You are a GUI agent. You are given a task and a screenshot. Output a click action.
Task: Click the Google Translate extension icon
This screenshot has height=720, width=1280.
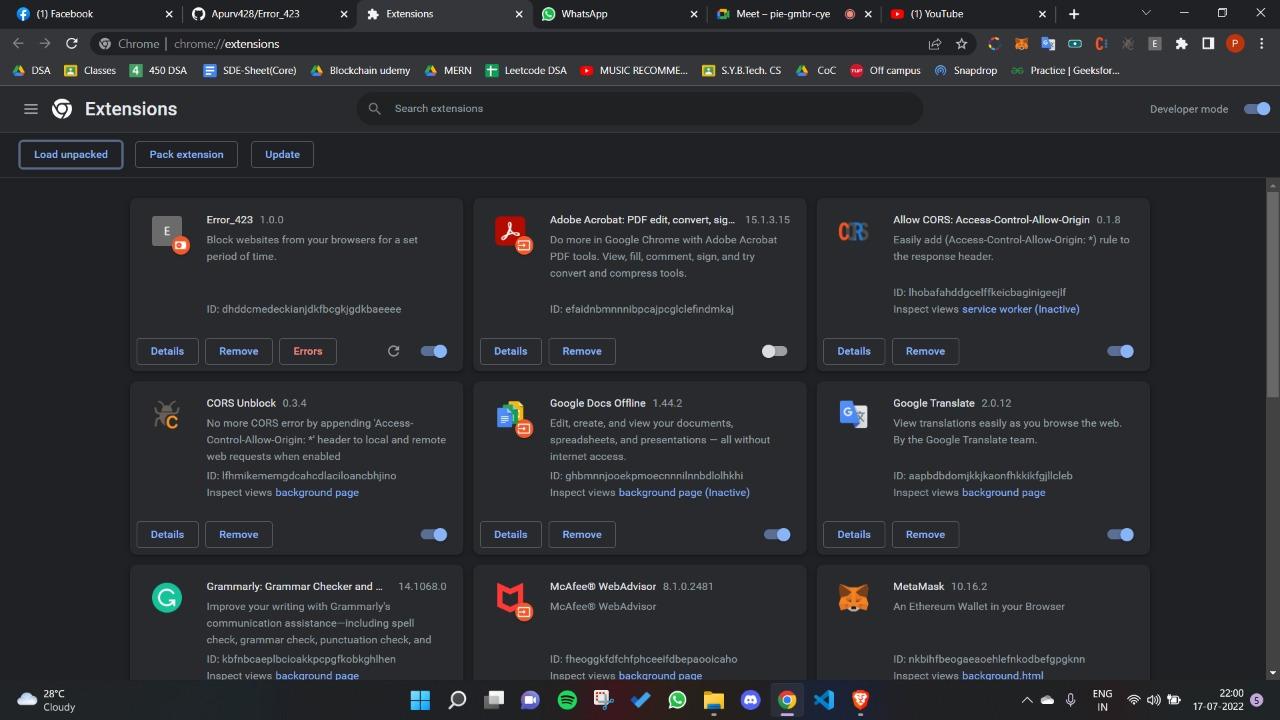point(853,414)
